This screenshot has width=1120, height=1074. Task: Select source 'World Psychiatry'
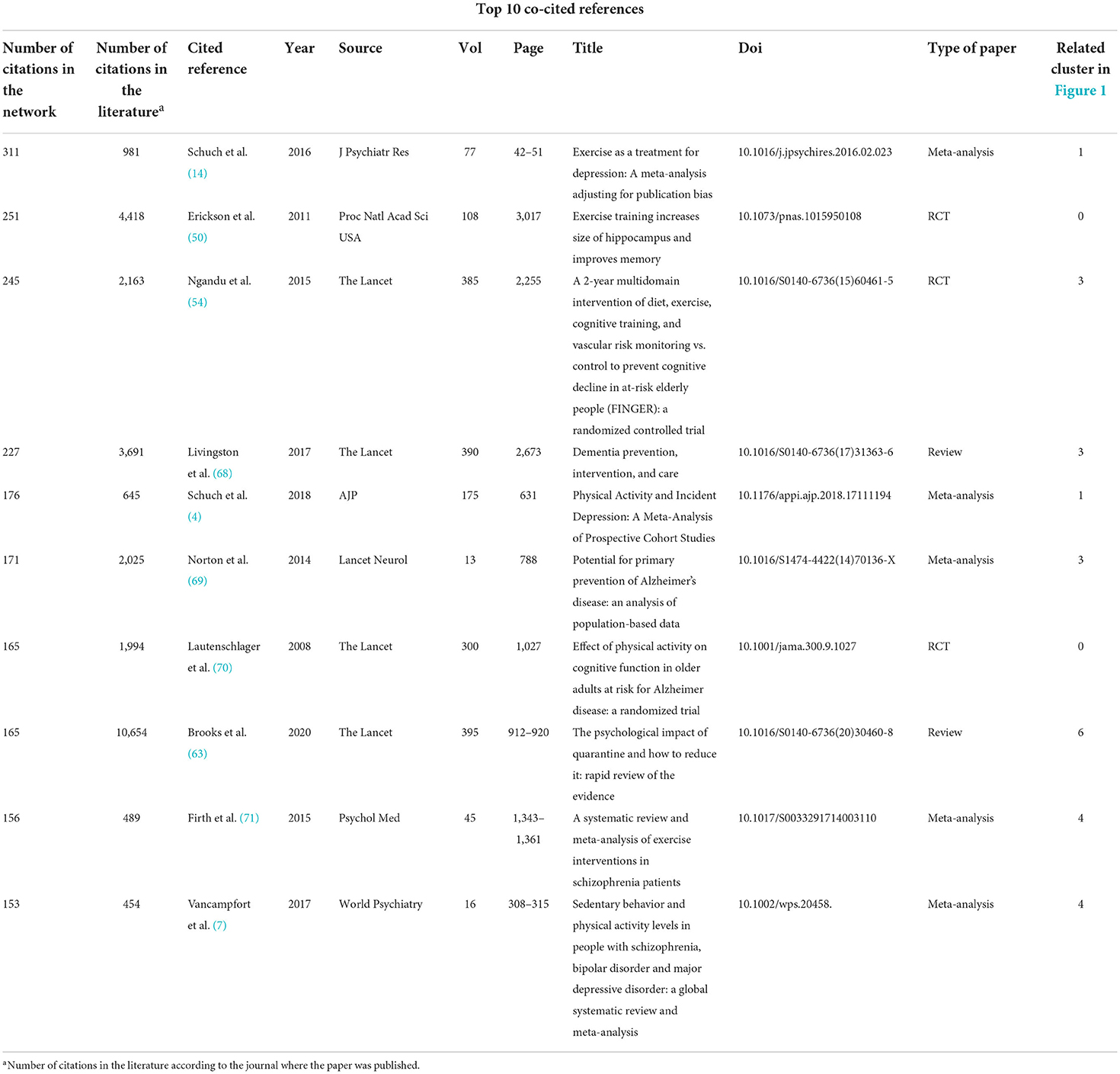(x=380, y=905)
